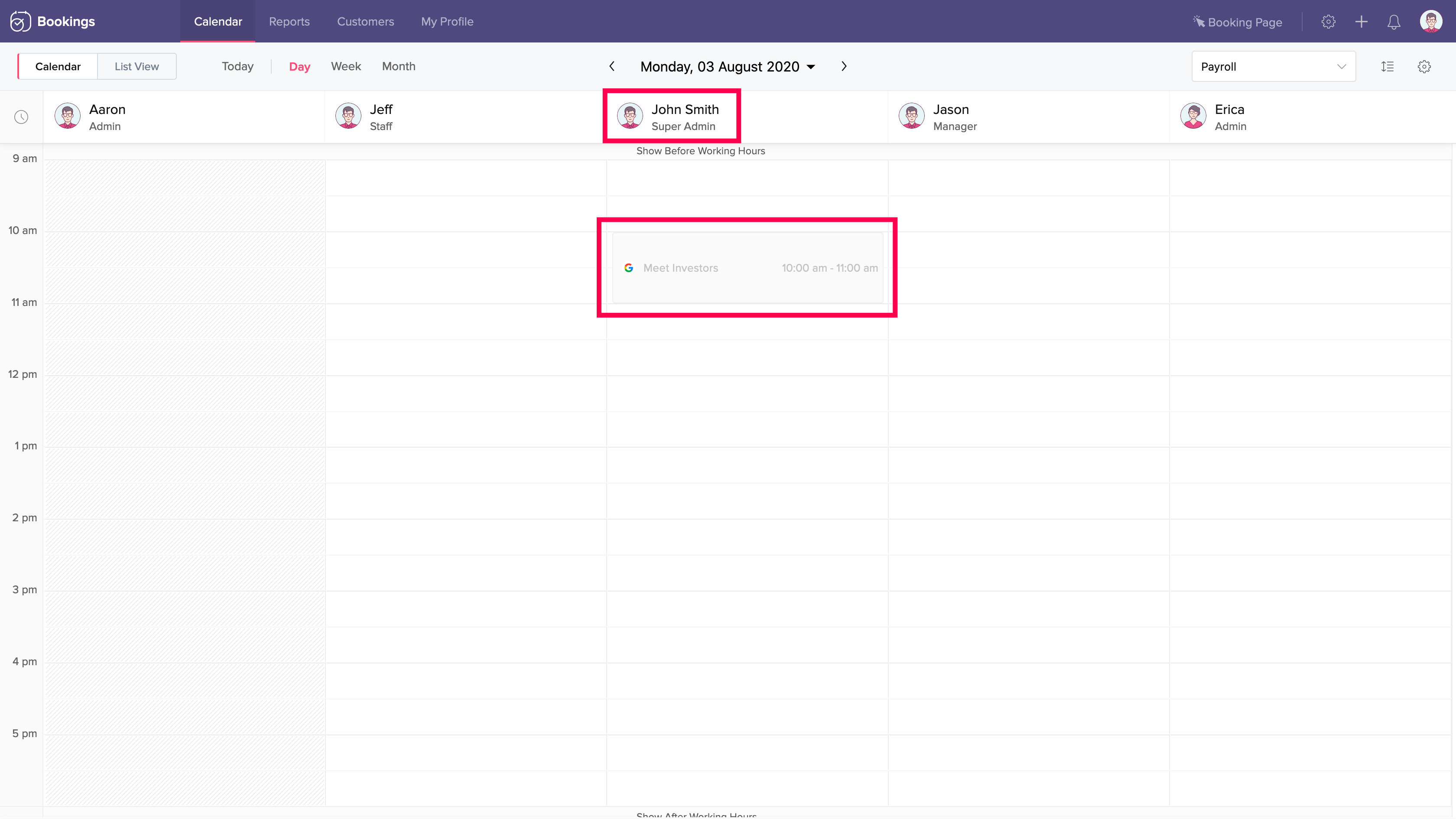Open the Customers tab

[365, 22]
